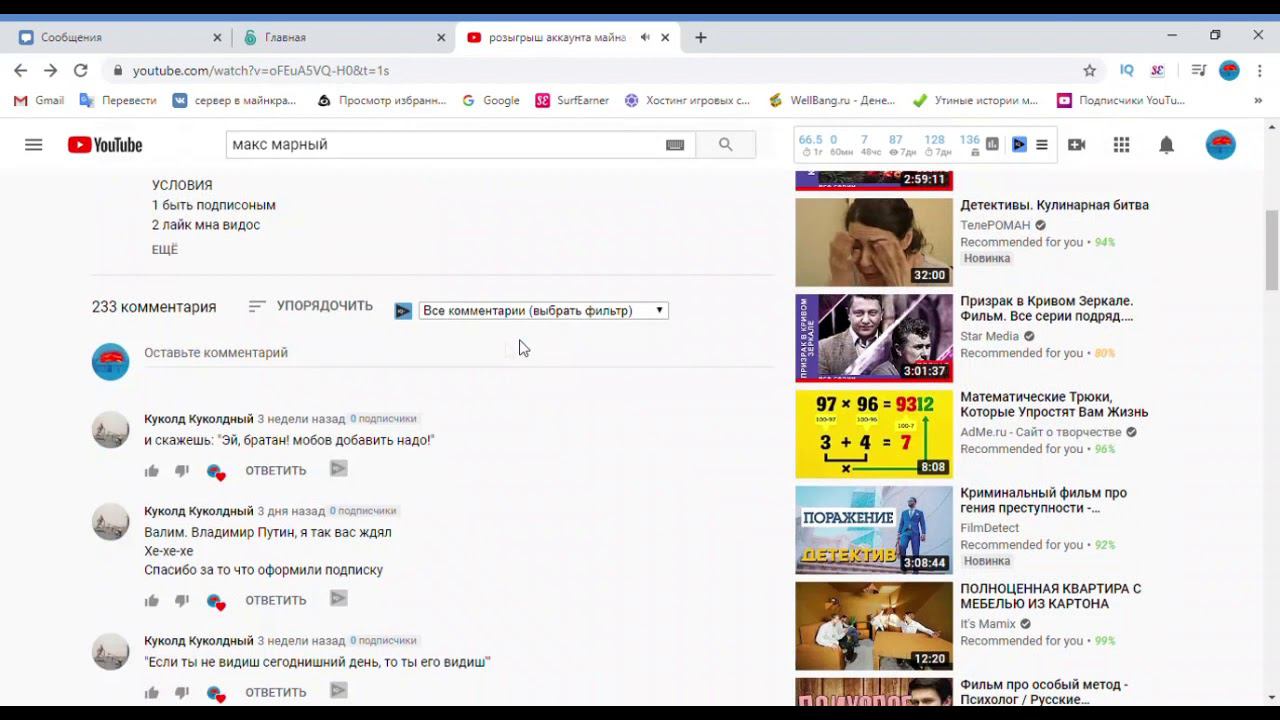Open the YouTube apps grid
1280x720 pixels.
pyautogui.click(x=1121, y=145)
